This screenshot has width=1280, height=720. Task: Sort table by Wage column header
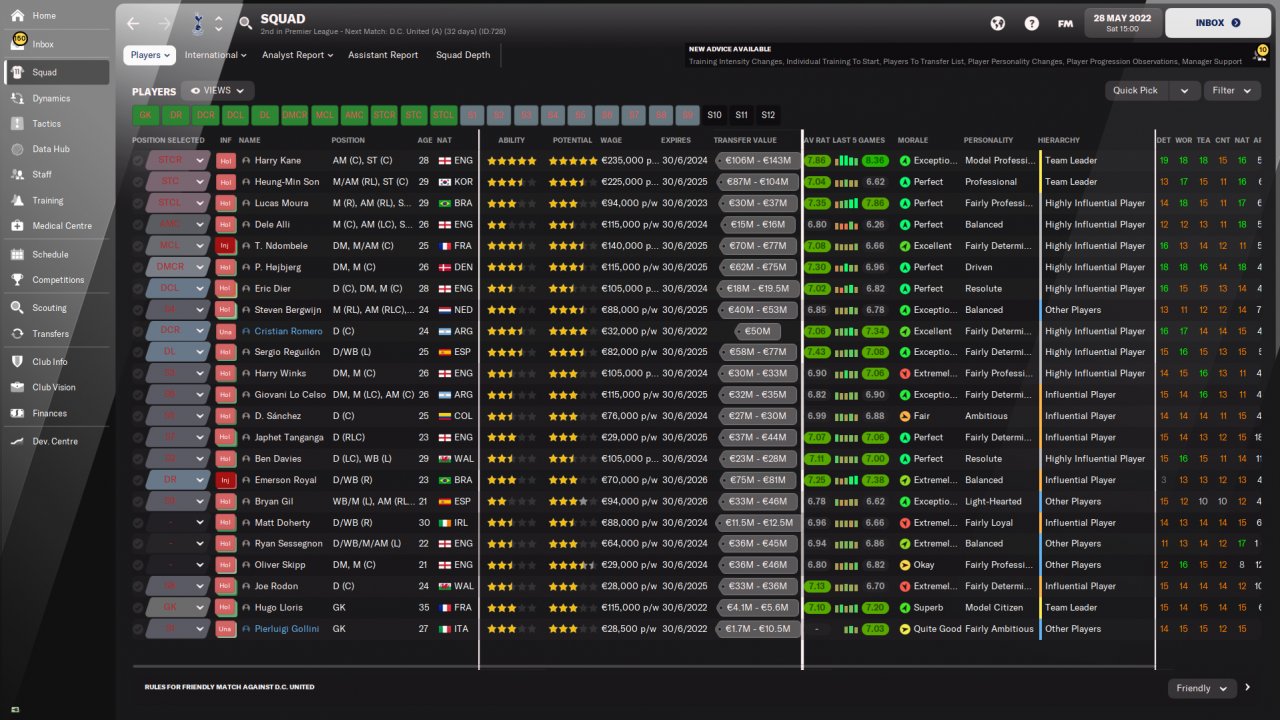tap(611, 140)
